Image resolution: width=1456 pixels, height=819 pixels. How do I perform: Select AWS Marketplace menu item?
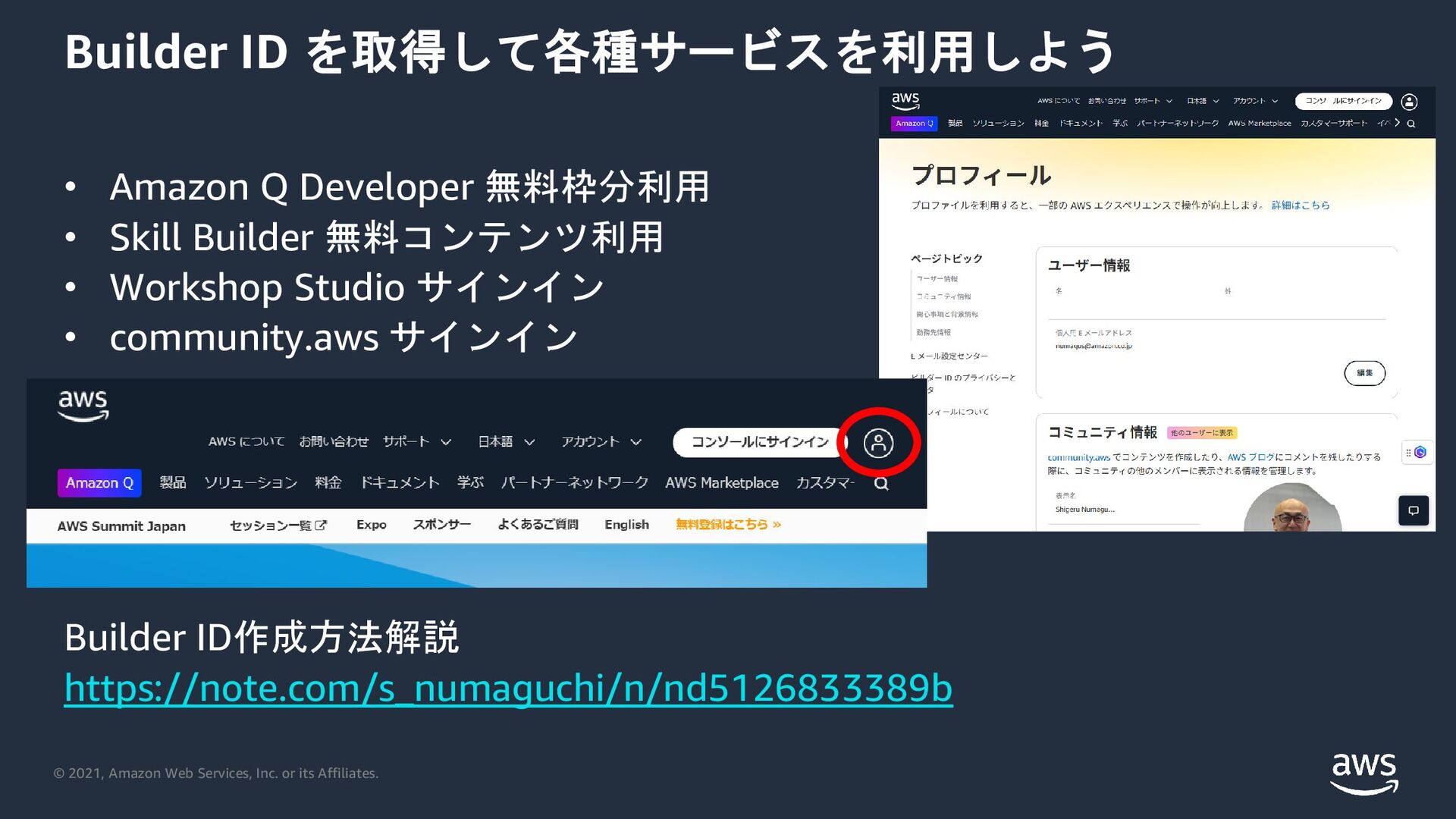tap(721, 483)
